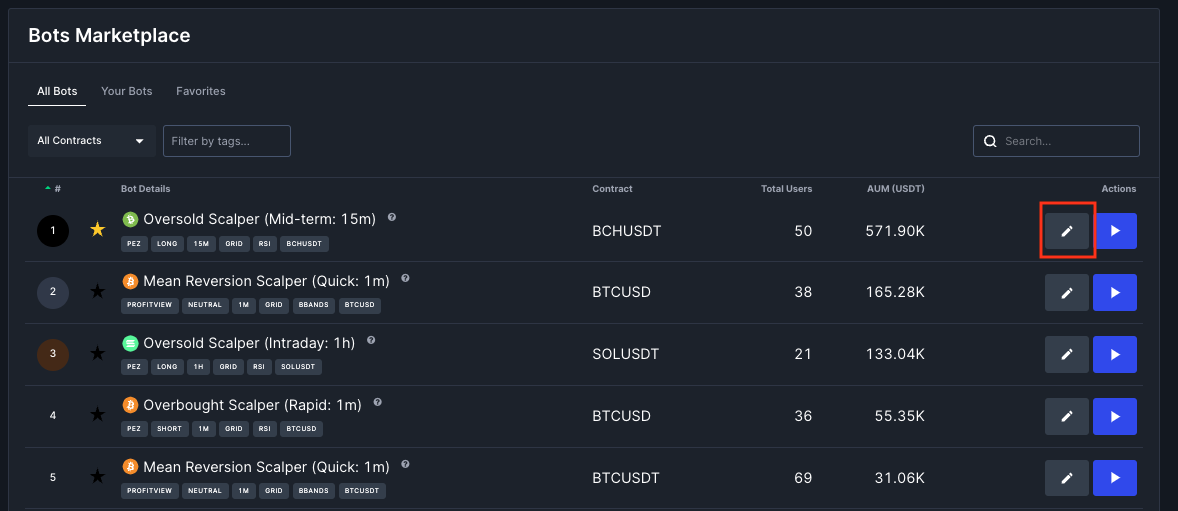Switch to the Your Bots tab

127,91
